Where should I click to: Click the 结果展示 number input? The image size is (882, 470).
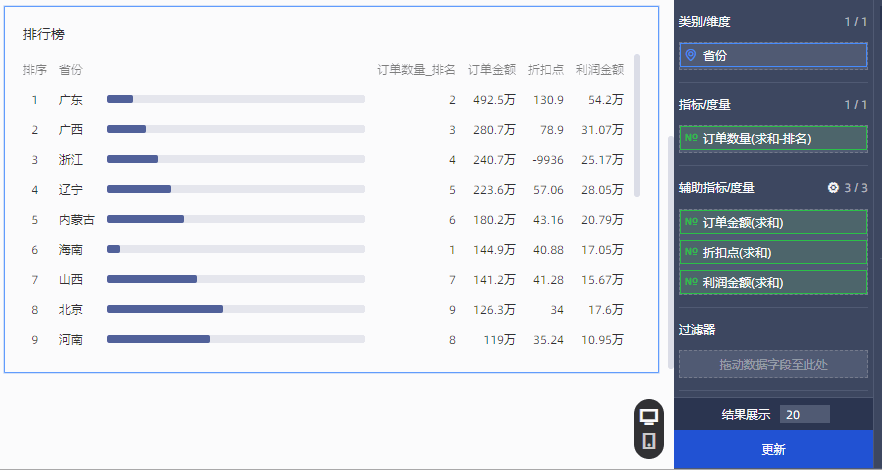click(x=804, y=415)
